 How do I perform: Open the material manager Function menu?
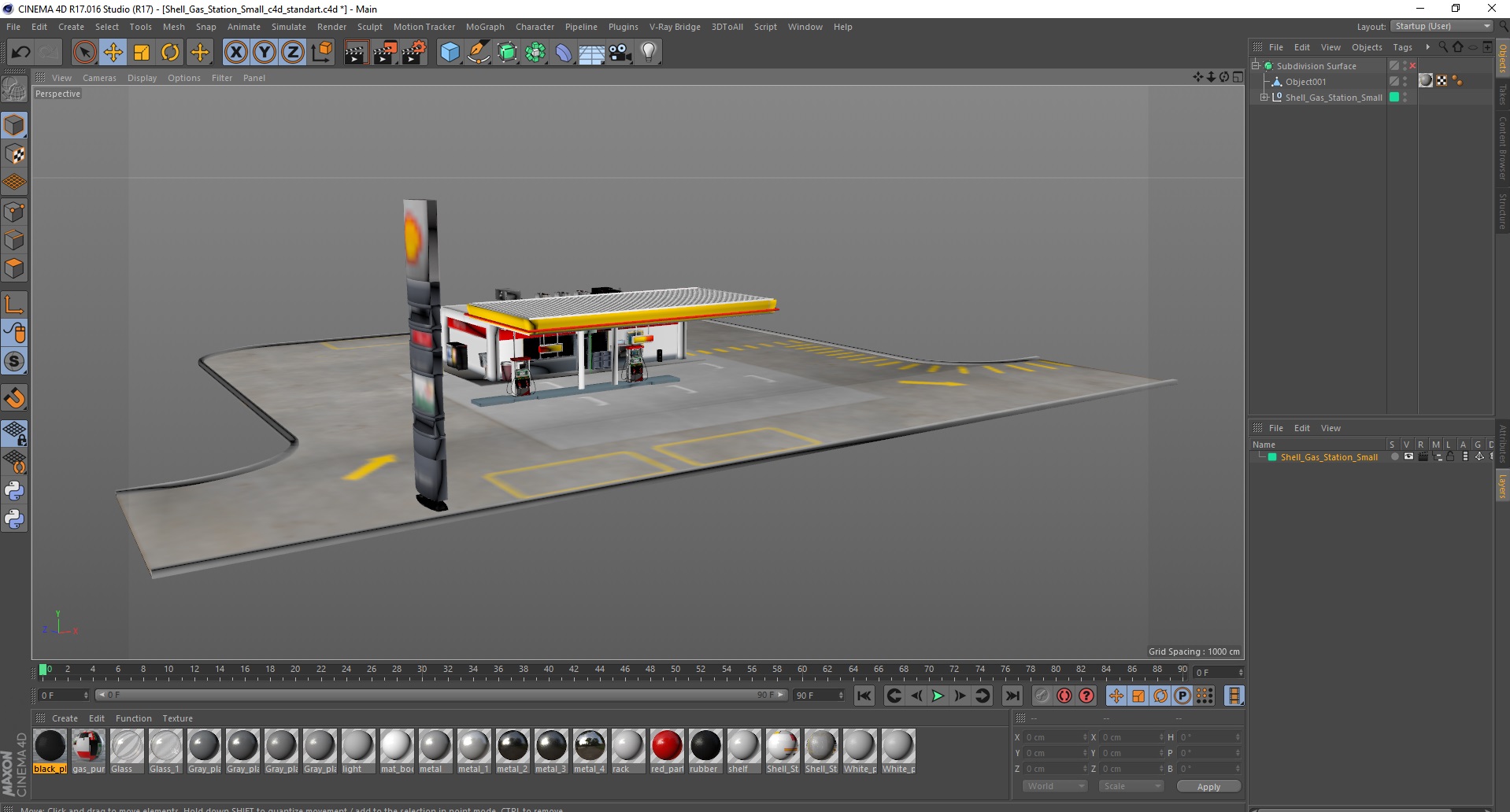pyautogui.click(x=133, y=718)
